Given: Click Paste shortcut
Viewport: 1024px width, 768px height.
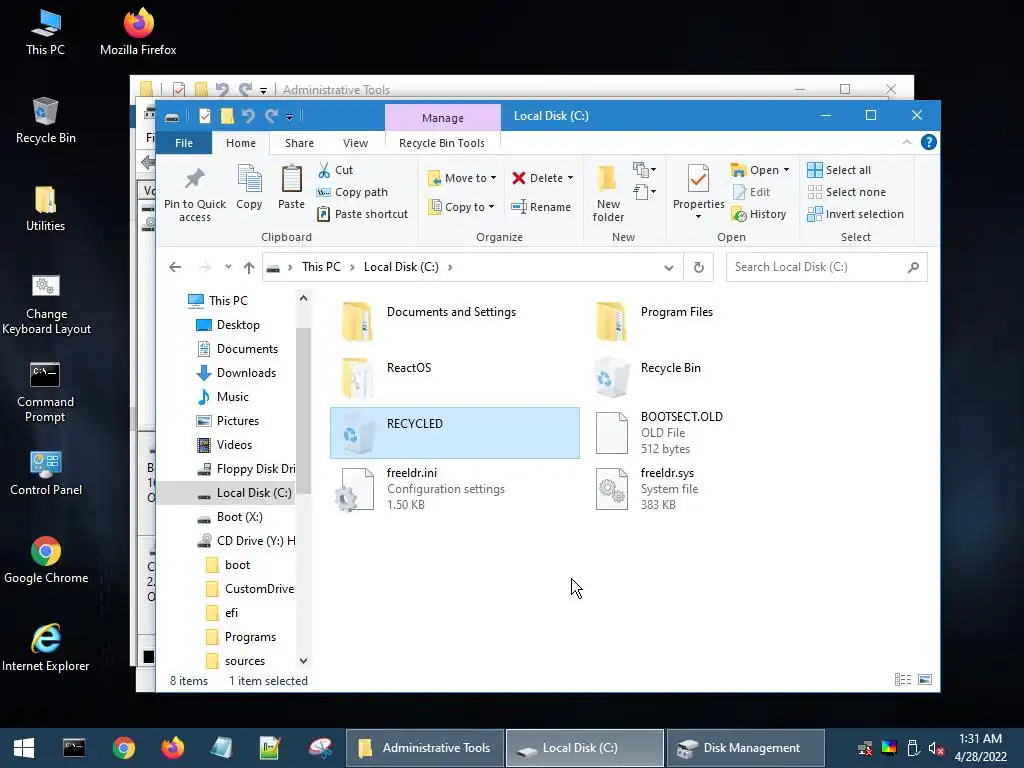Looking at the screenshot, I should point(362,214).
